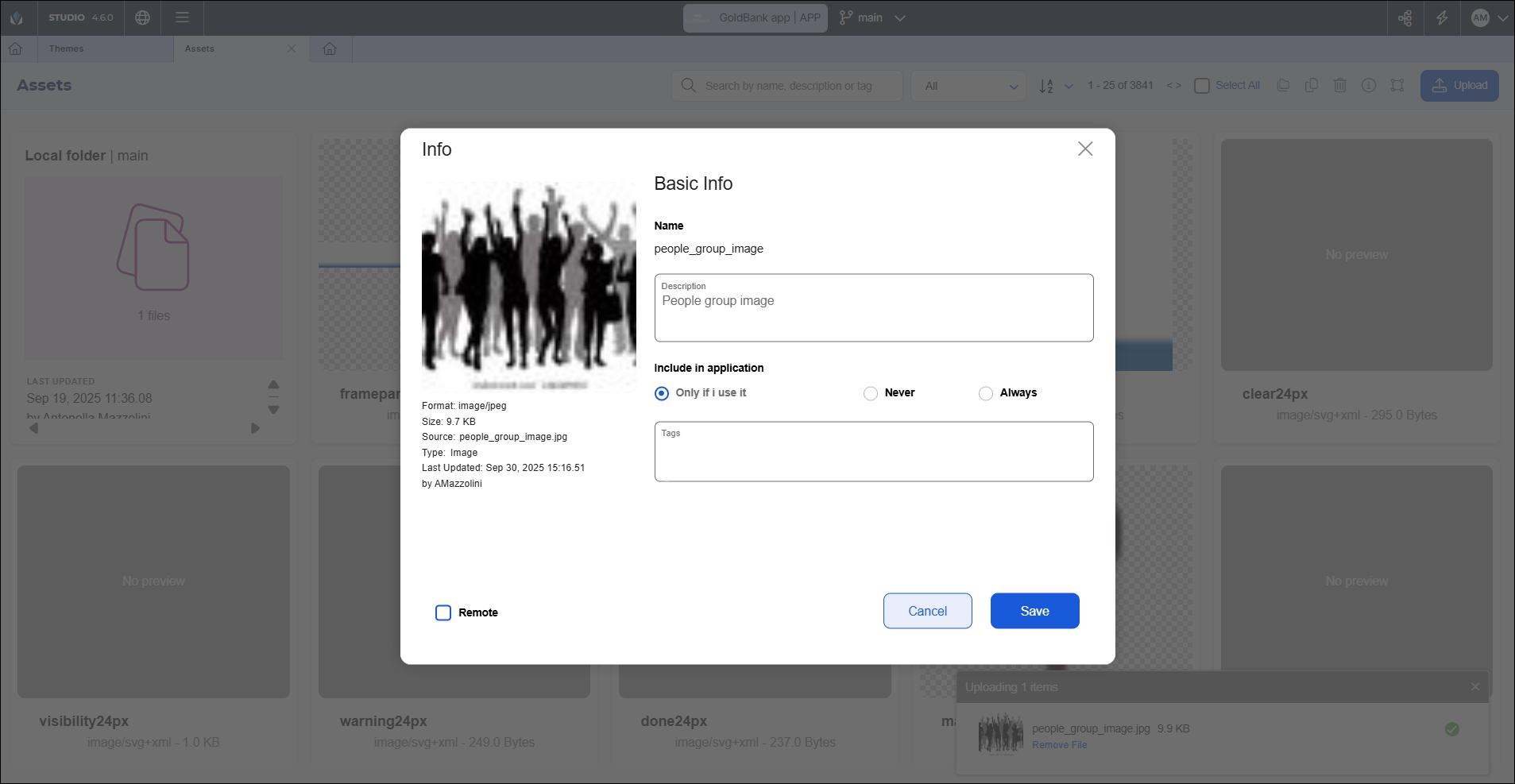Click the Studio logo icon
The image size is (1515, 784).
tap(17, 17)
